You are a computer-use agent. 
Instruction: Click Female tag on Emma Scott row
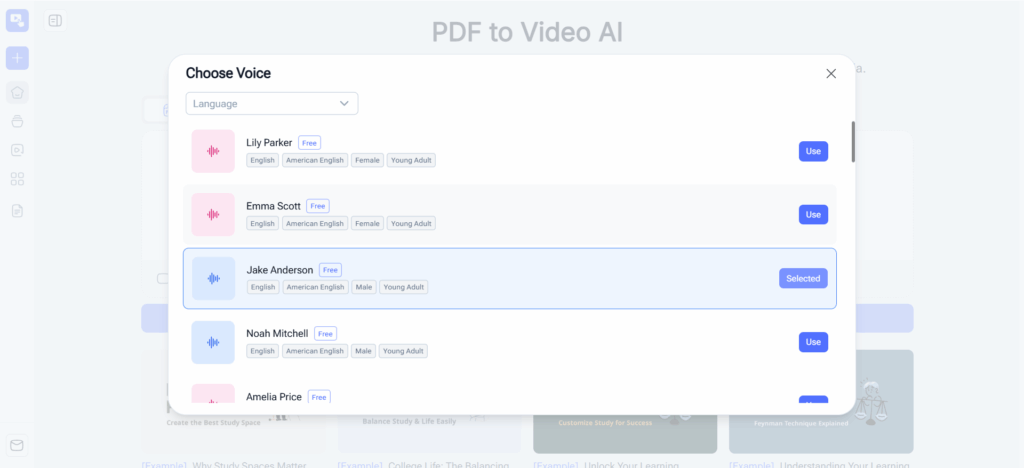pos(367,223)
